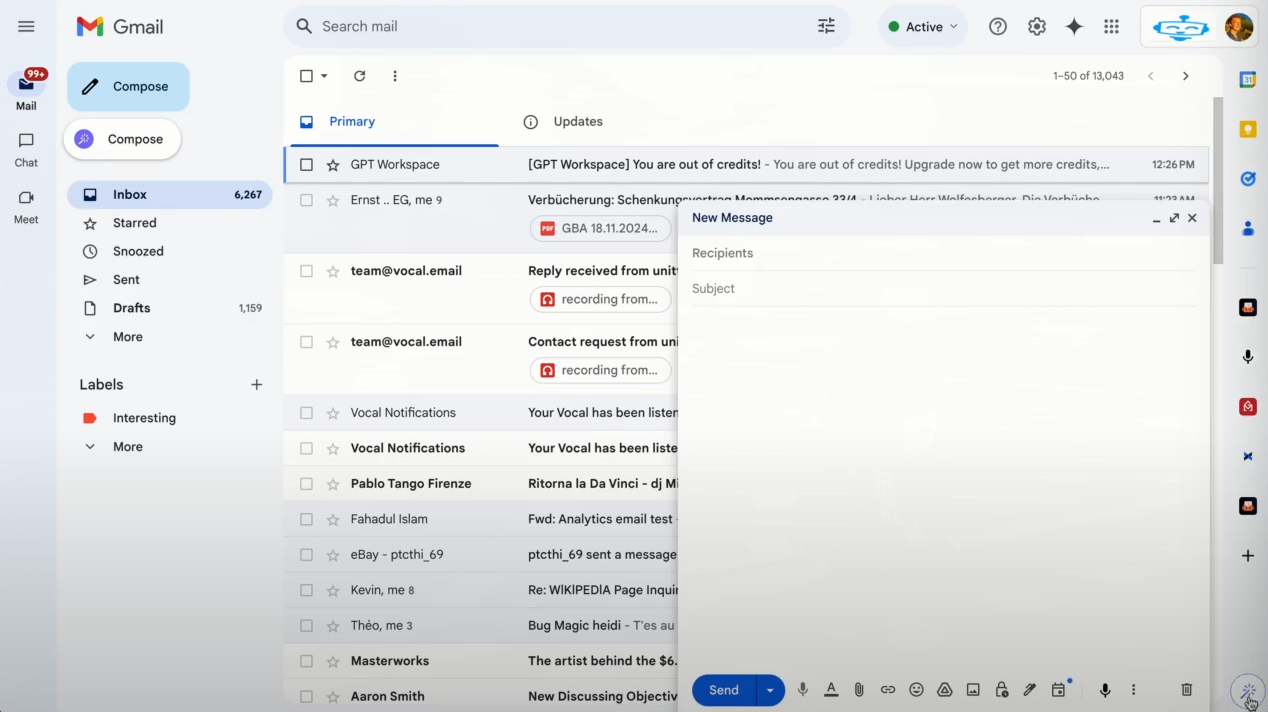The width and height of the screenshot is (1268, 712).
Task: Toggle the select all checkbox
Action: pos(307,76)
